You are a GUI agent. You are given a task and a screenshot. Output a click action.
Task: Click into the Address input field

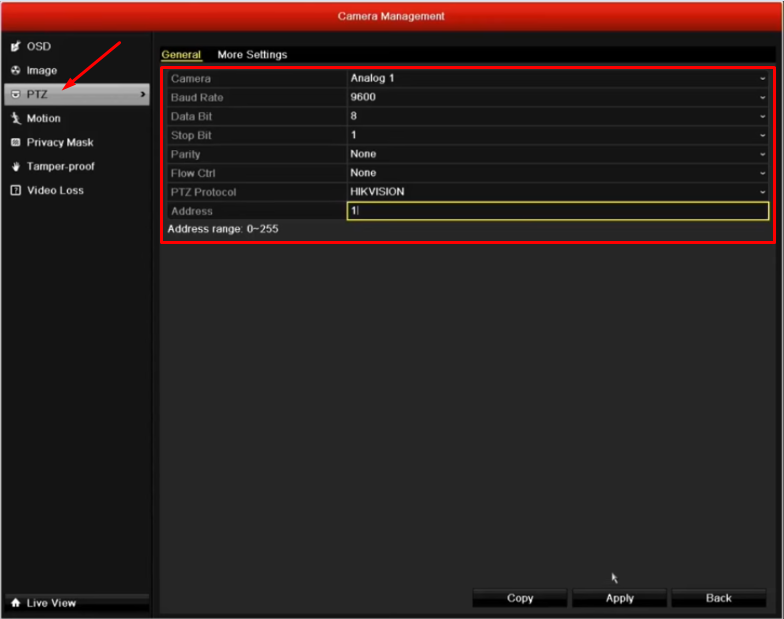[x=558, y=211]
